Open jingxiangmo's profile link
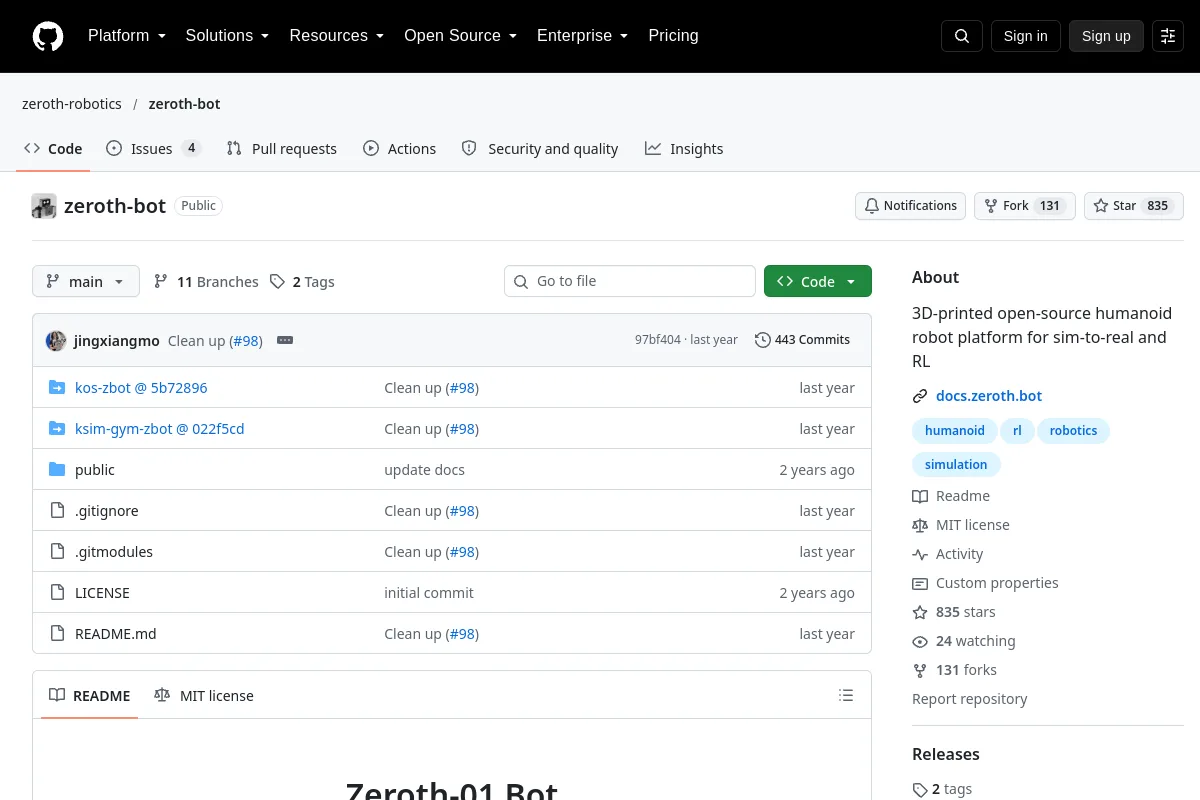 pyautogui.click(x=117, y=340)
